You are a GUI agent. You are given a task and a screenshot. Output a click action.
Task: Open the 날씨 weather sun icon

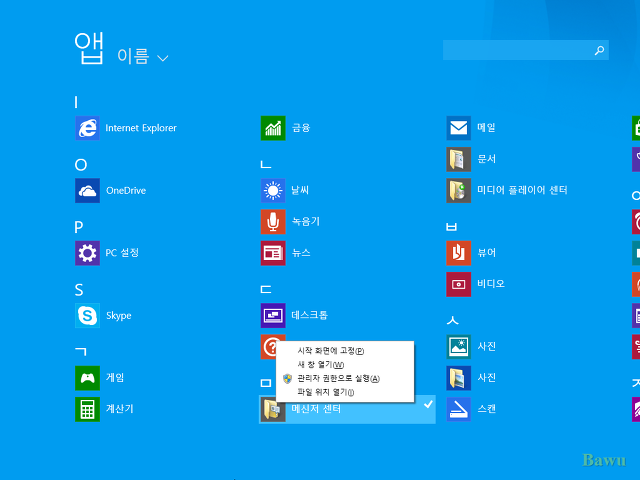(273, 191)
